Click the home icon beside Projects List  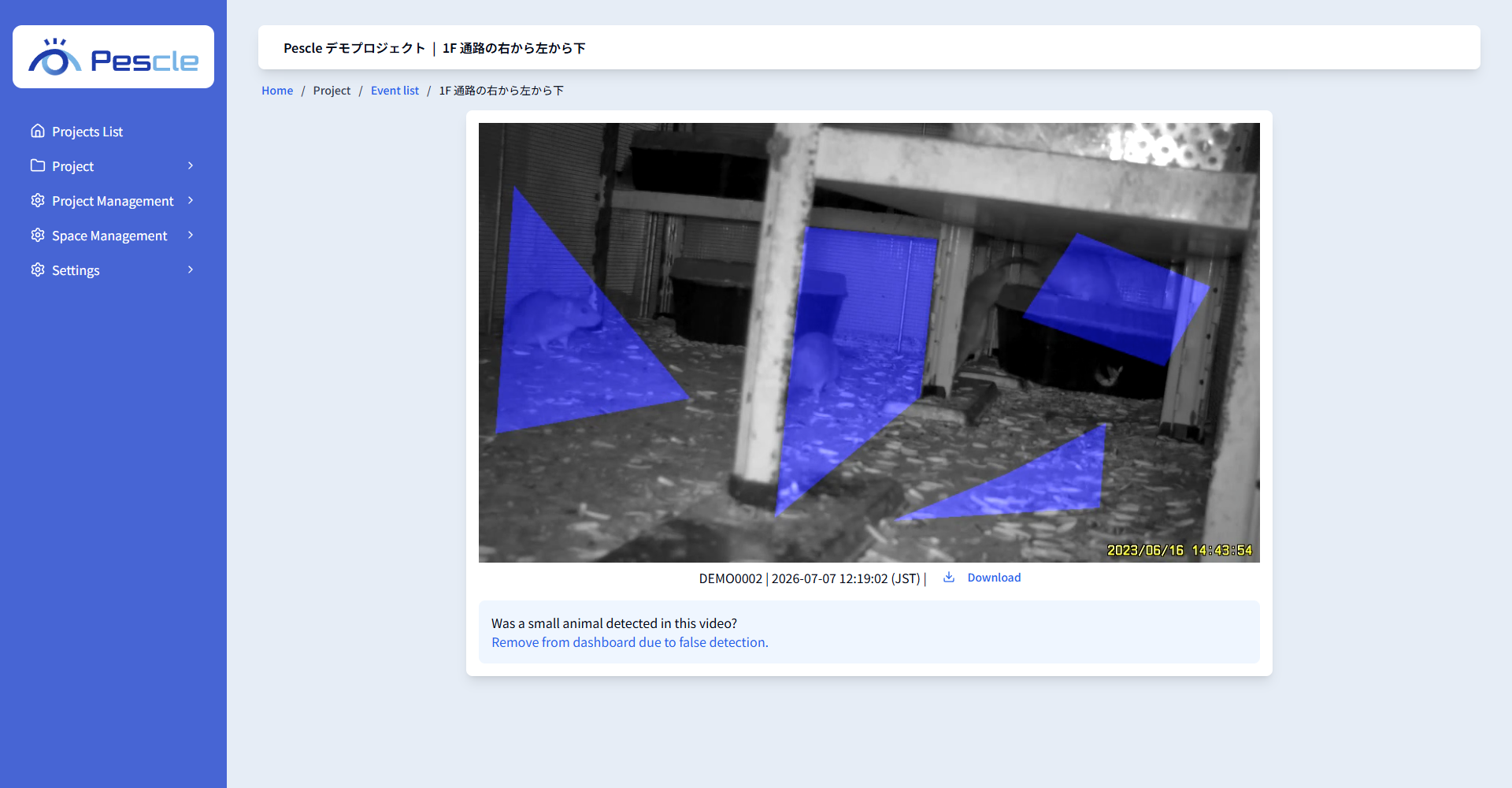[x=38, y=131]
